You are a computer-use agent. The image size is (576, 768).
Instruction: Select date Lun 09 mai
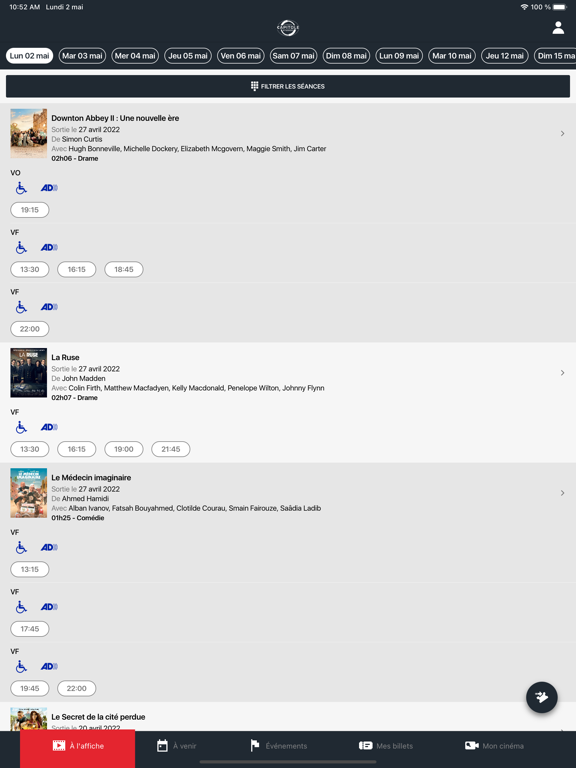pos(399,56)
